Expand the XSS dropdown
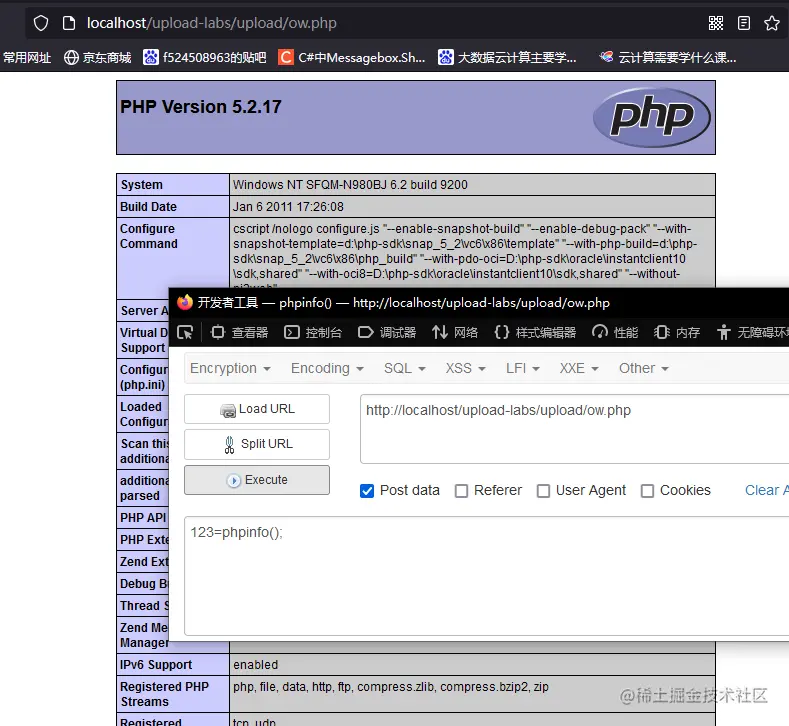Viewport: 789px width, 726px height. tap(465, 368)
